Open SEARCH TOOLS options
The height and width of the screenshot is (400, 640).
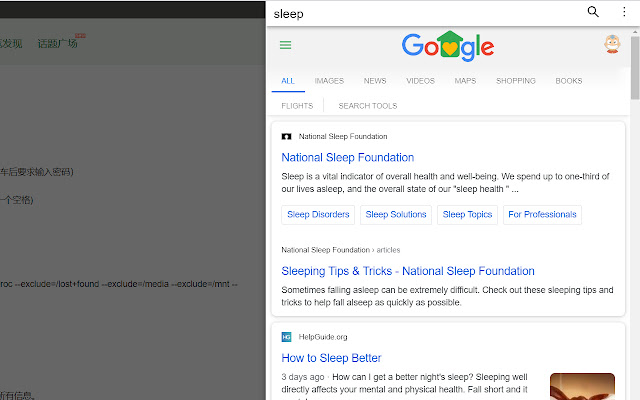click(367, 106)
